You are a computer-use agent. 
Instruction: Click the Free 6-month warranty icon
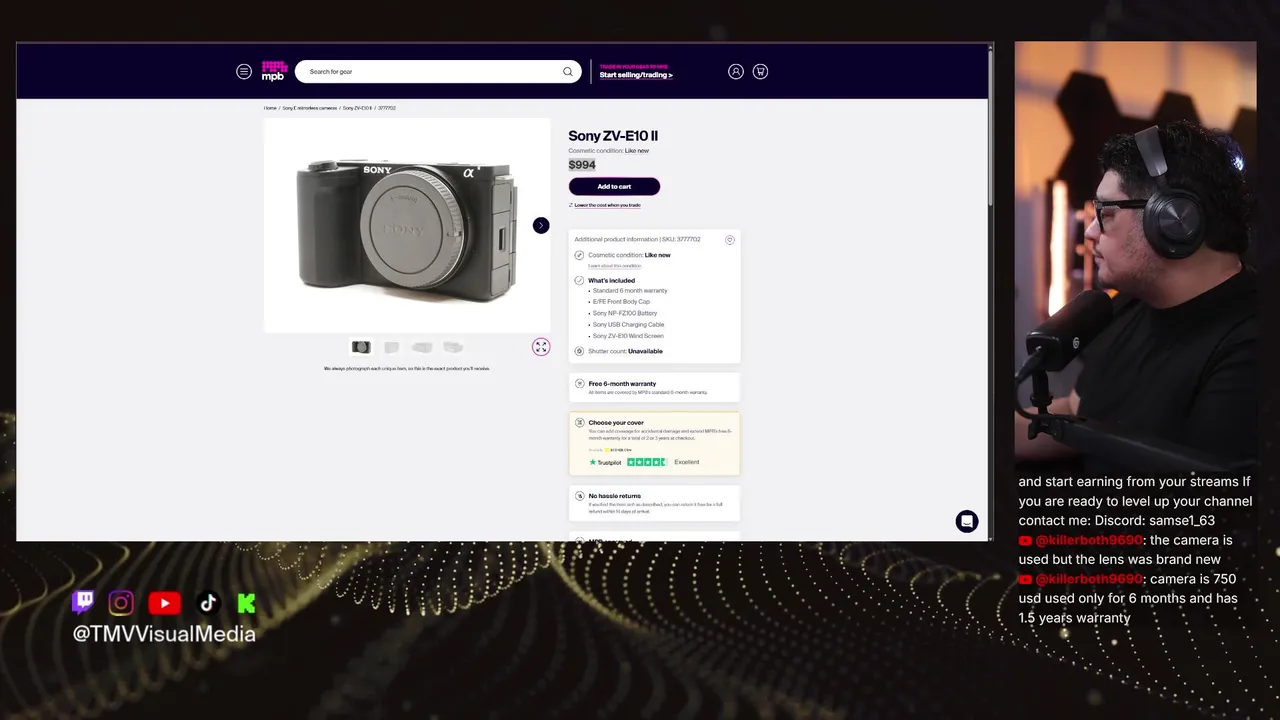pyautogui.click(x=579, y=384)
